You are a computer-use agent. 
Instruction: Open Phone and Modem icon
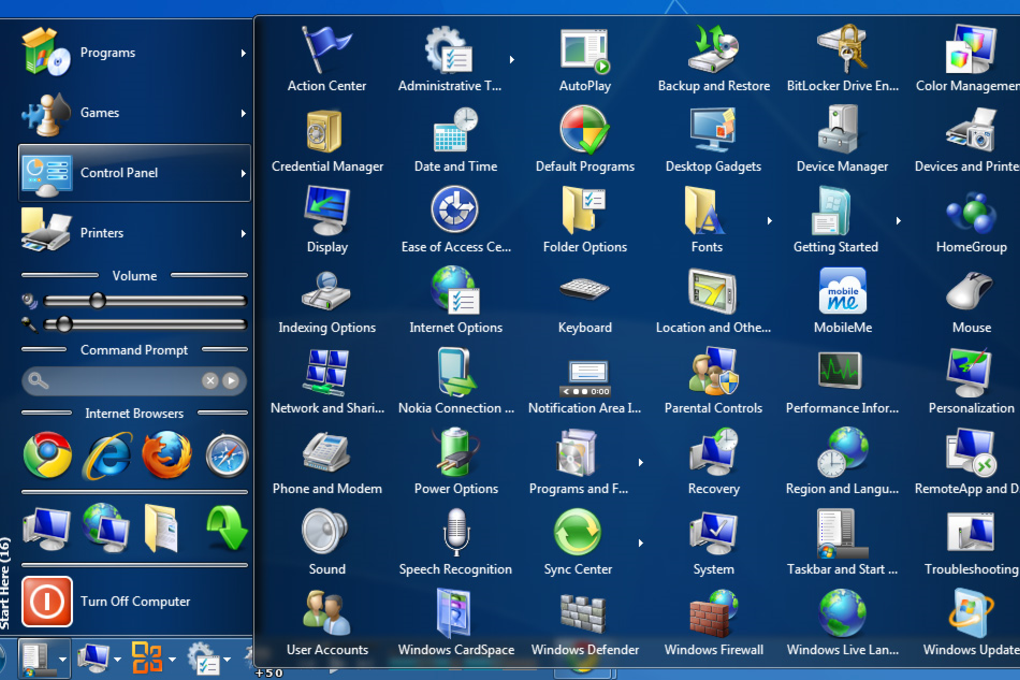pyautogui.click(x=327, y=452)
